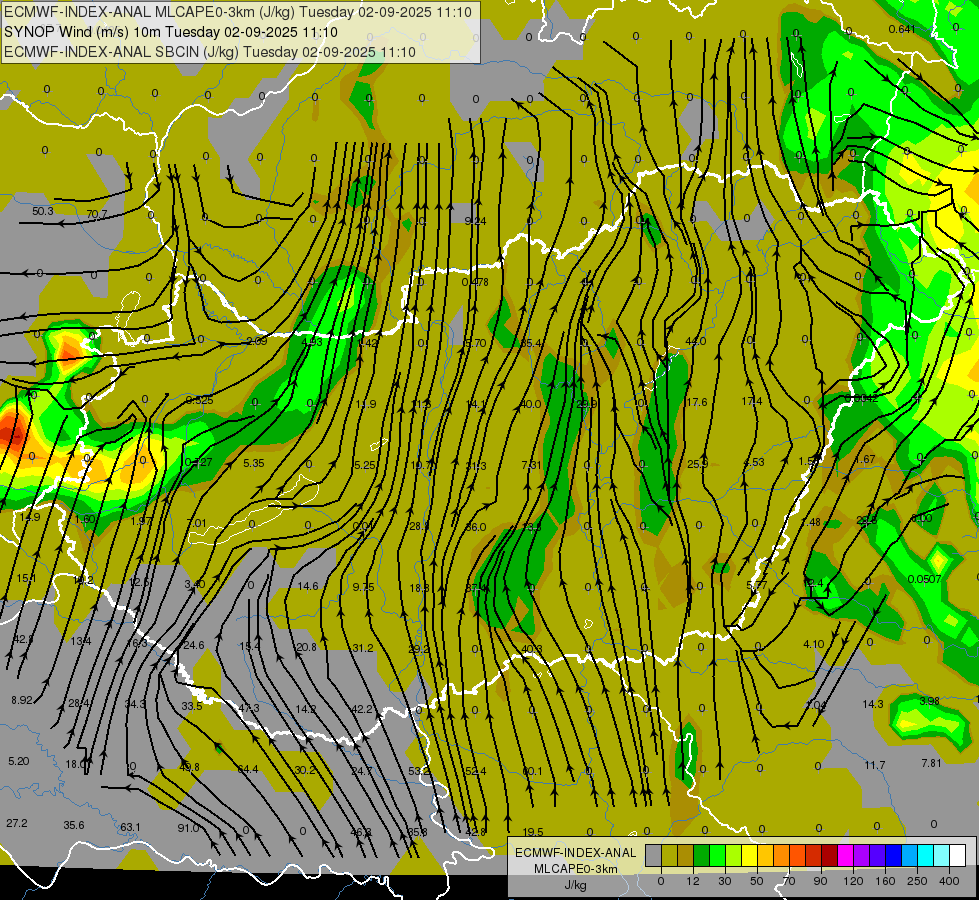
Task: Click the map value 0.641
Action: tap(902, 29)
